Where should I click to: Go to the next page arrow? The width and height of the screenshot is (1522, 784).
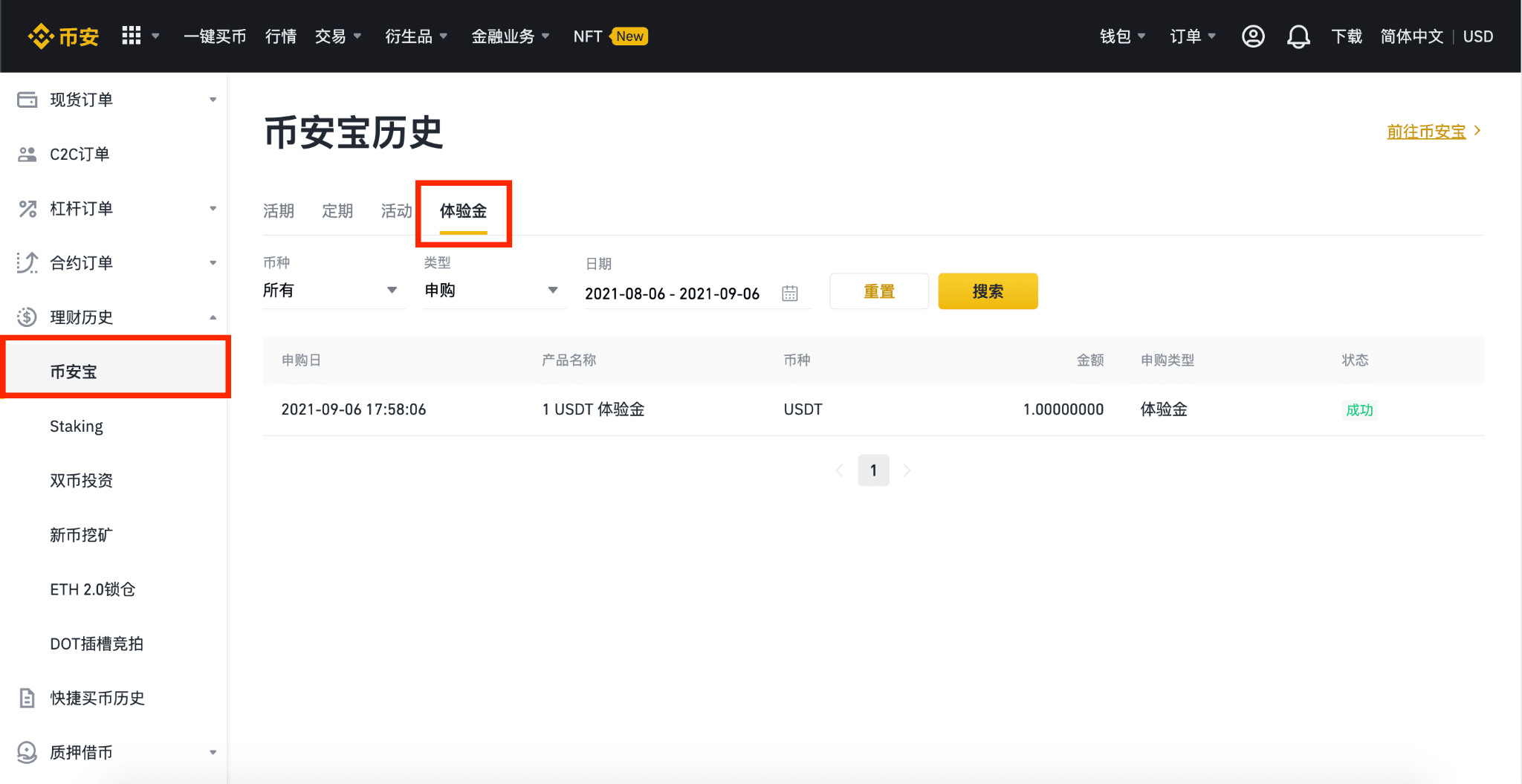click(907, 470)
